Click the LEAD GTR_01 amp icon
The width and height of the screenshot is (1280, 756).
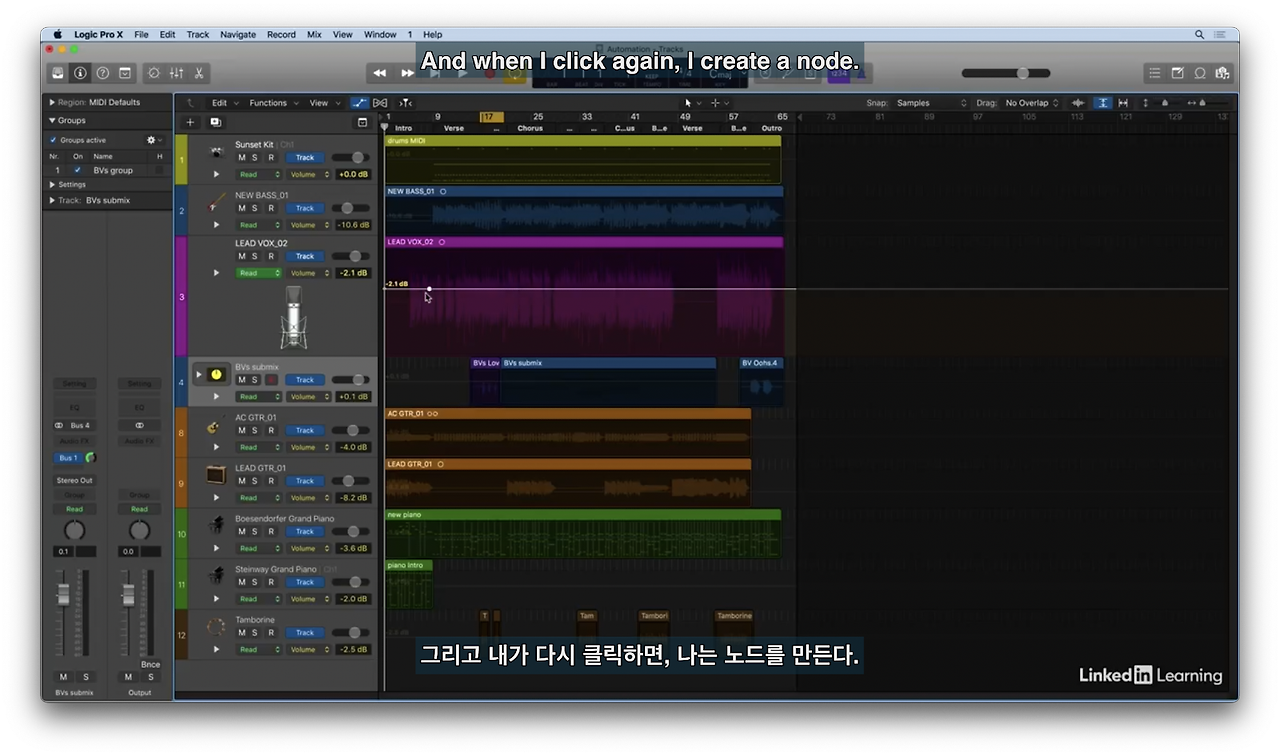click(216, 476)
